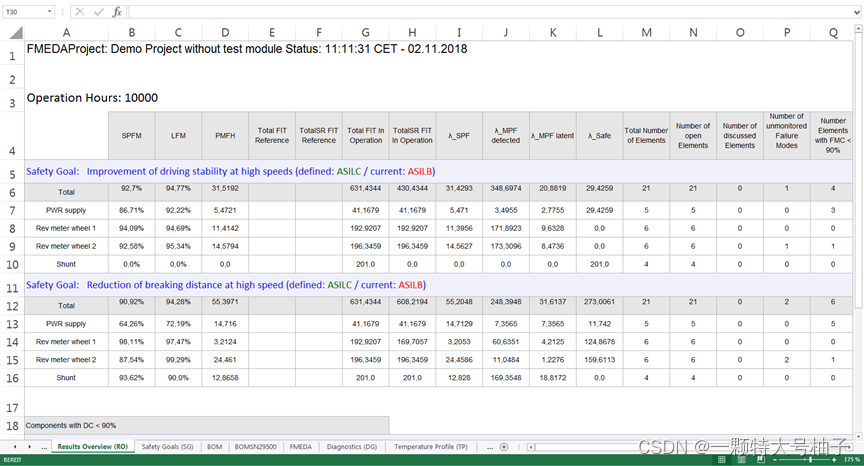Open the Results Overview (RO) sheet tab
Image resolution: width=864 pixels, height=466 pixels.
(x=93, y=447)
